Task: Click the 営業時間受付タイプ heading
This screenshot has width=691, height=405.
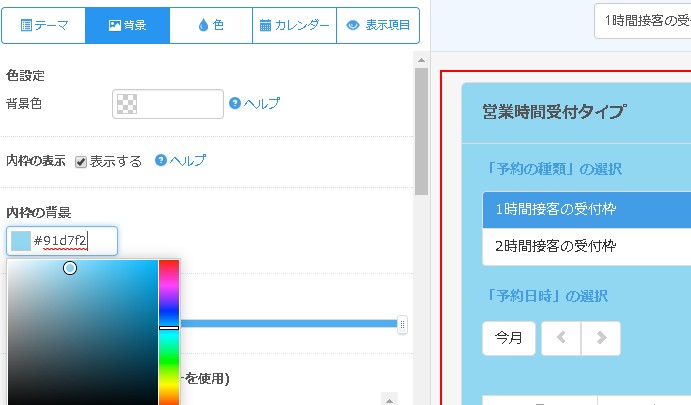Action: point(554,112)
